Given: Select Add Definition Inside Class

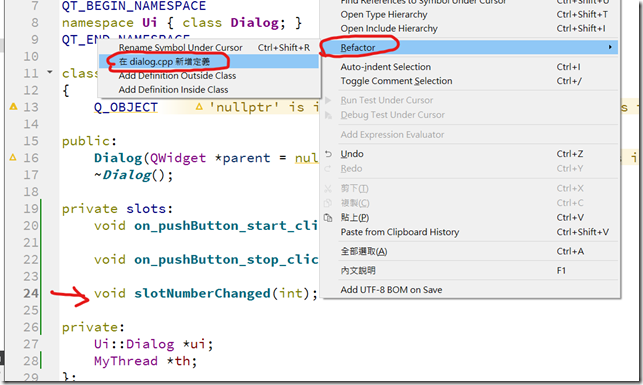Looking at the screenshot, I should (209, 89).
